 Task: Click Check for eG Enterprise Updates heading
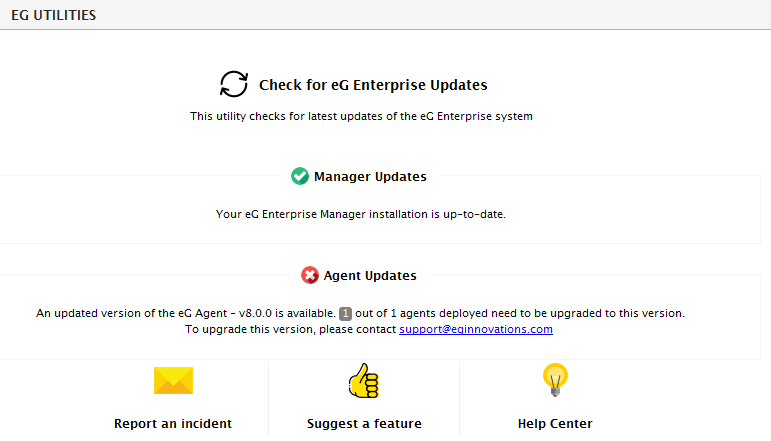pos(373,85)
